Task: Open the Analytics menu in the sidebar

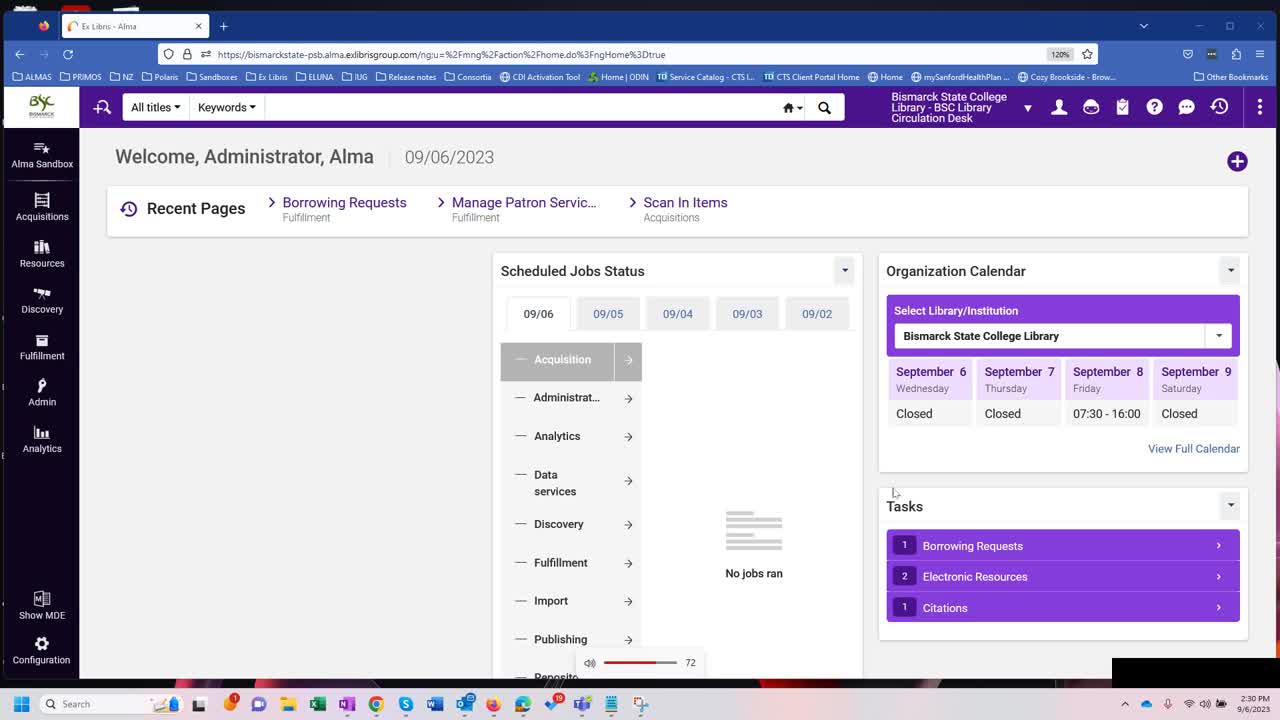Action: (x=42, y=439)
